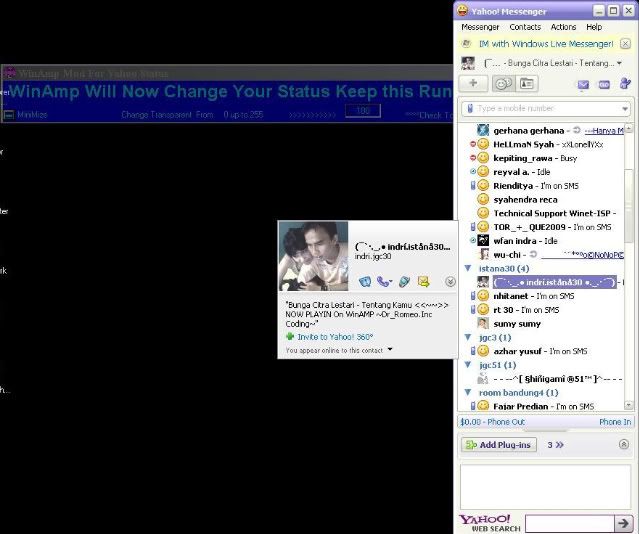Click the contact list scrollbar down arrow
This screenshot has height=534, width=639.
[628, 405]
